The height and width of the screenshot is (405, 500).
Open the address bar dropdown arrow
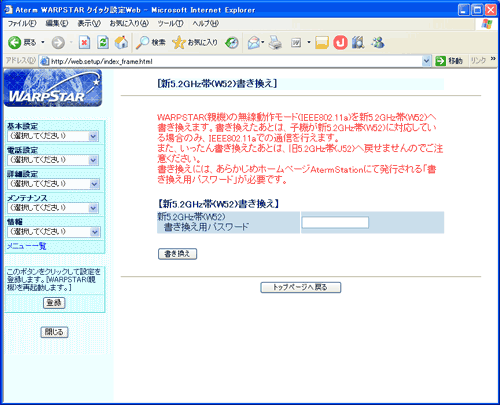point(426,61)
